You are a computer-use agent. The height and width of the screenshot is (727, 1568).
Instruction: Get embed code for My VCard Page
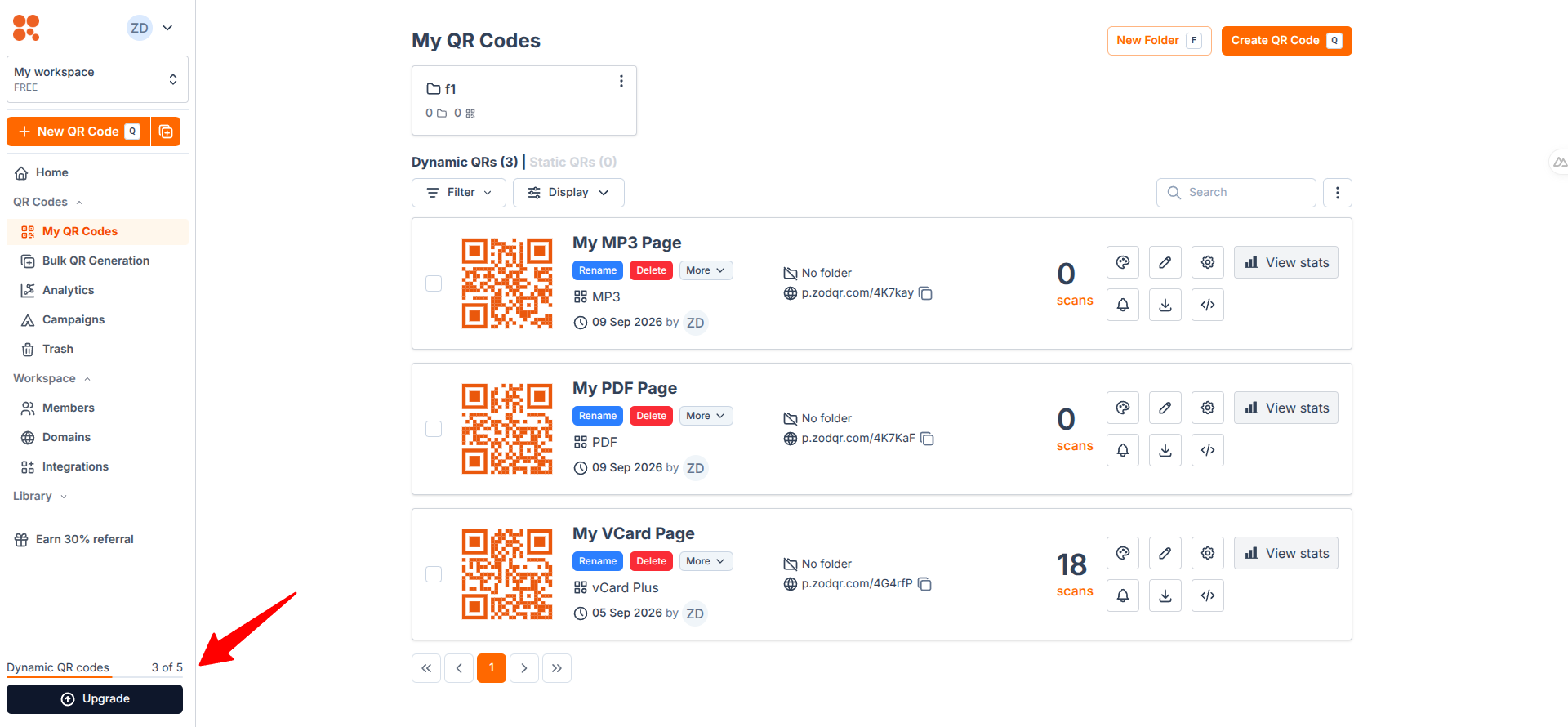pos(1208,595)
